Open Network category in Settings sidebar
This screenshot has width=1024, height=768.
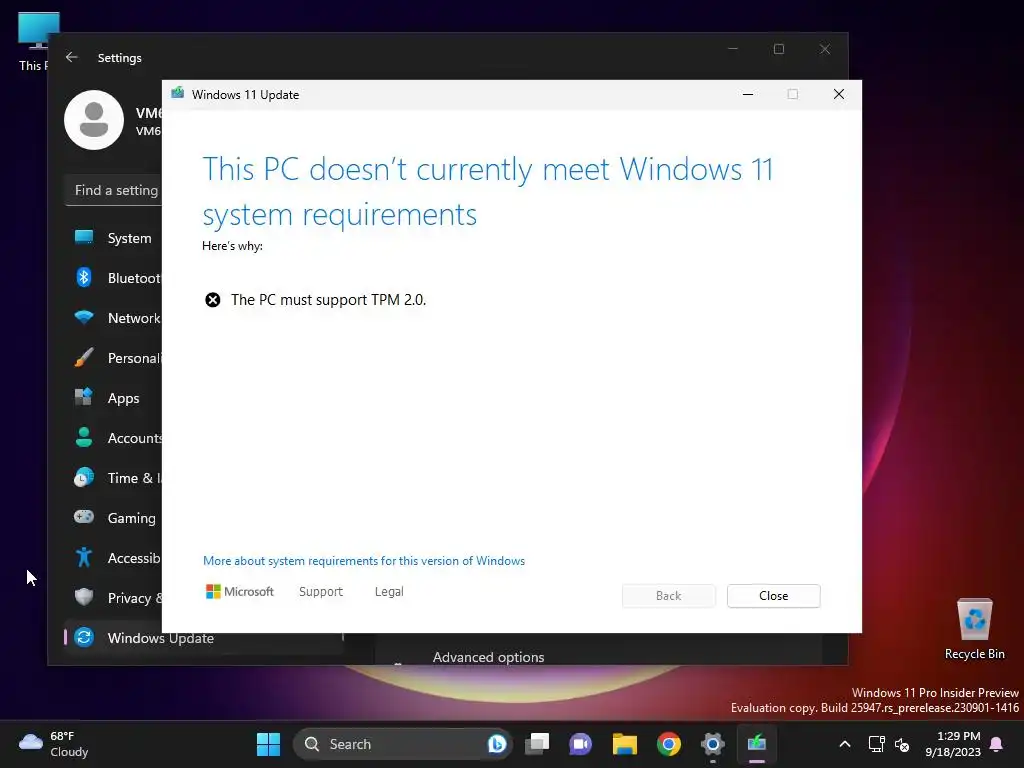(114, 318)
